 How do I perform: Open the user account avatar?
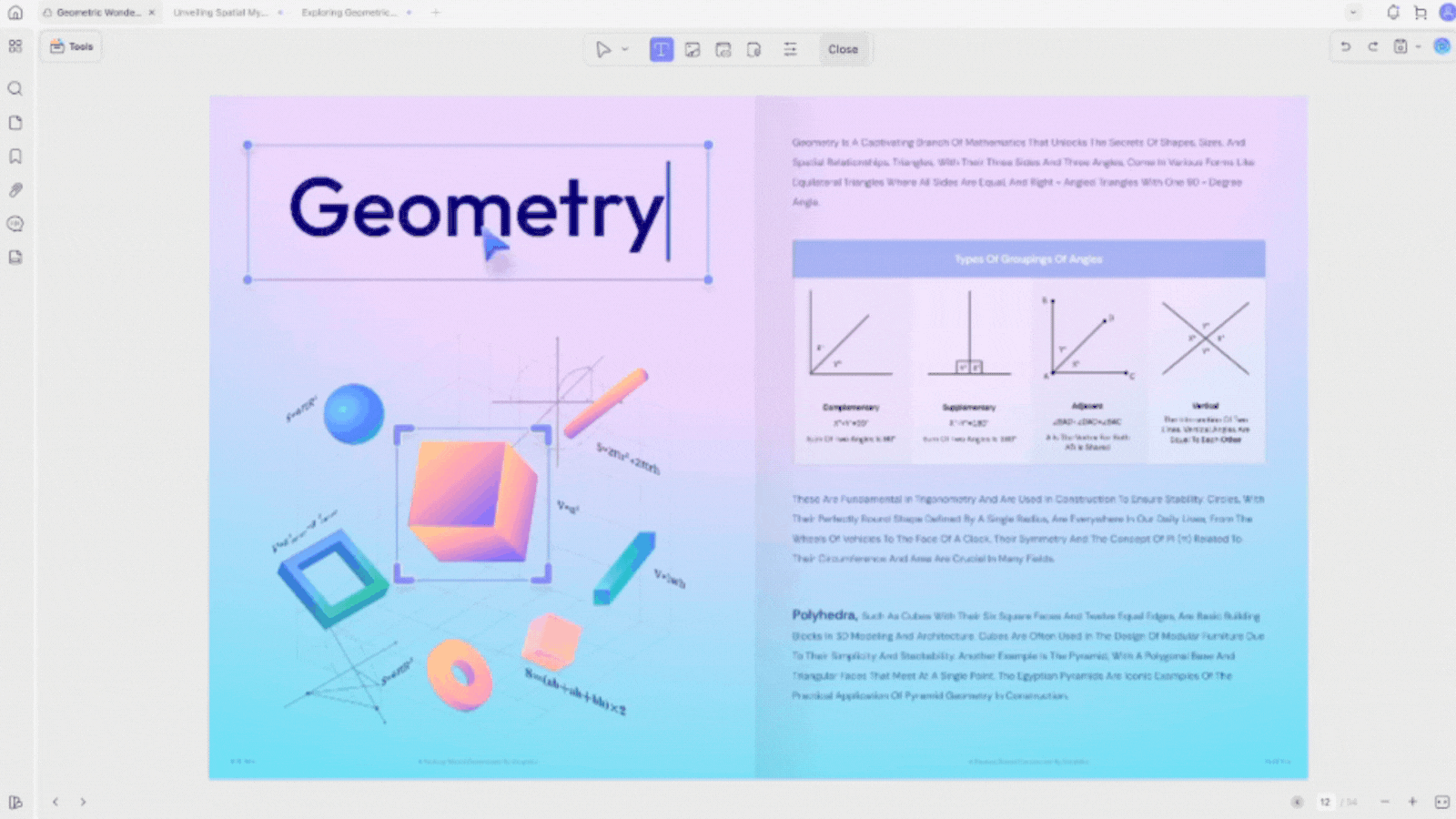1447,13
